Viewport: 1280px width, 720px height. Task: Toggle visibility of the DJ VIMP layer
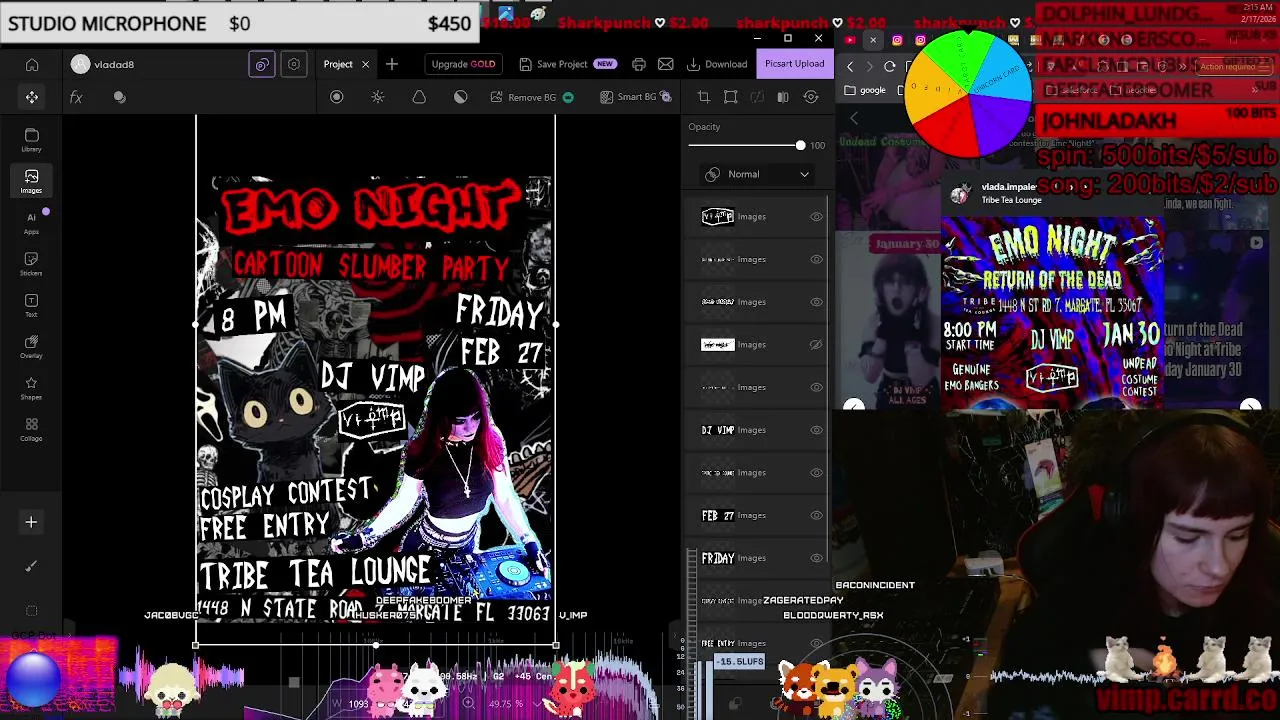point(816,430)
